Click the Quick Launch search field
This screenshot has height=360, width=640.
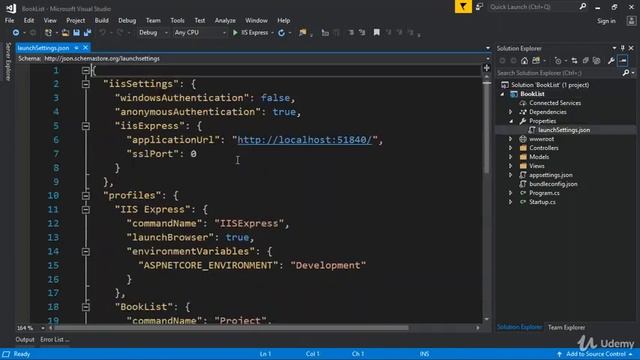pos(532,7)
